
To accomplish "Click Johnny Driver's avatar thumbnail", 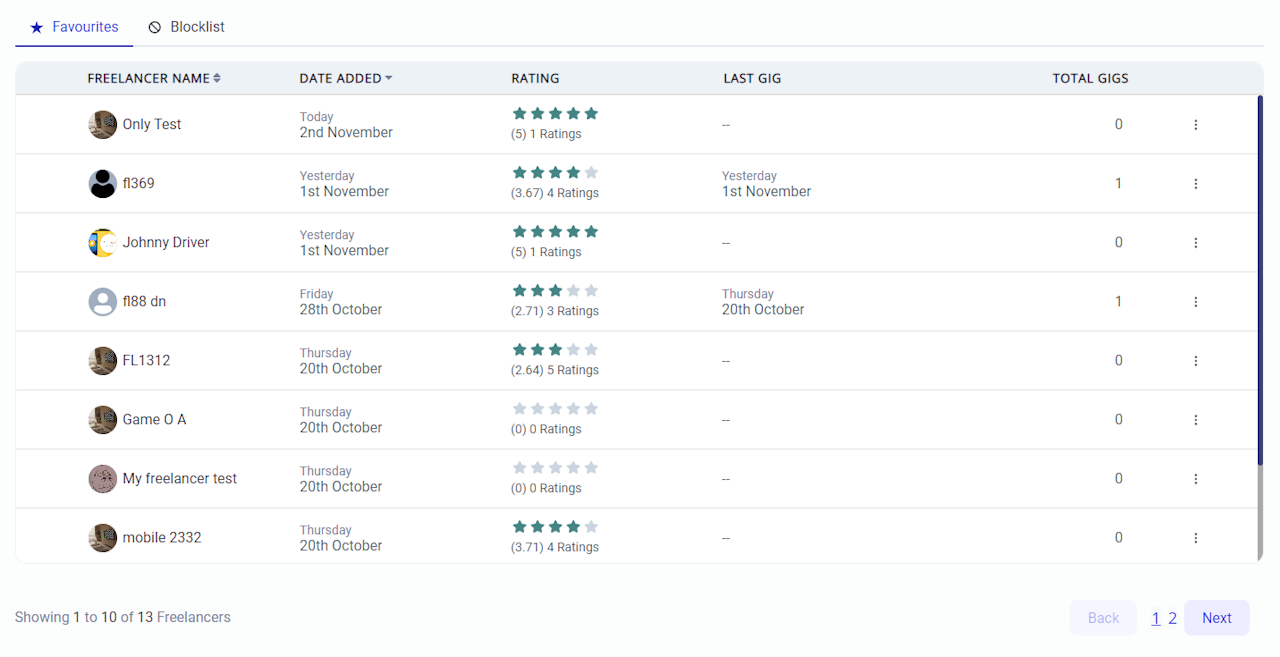I will (x=103, y=243).
